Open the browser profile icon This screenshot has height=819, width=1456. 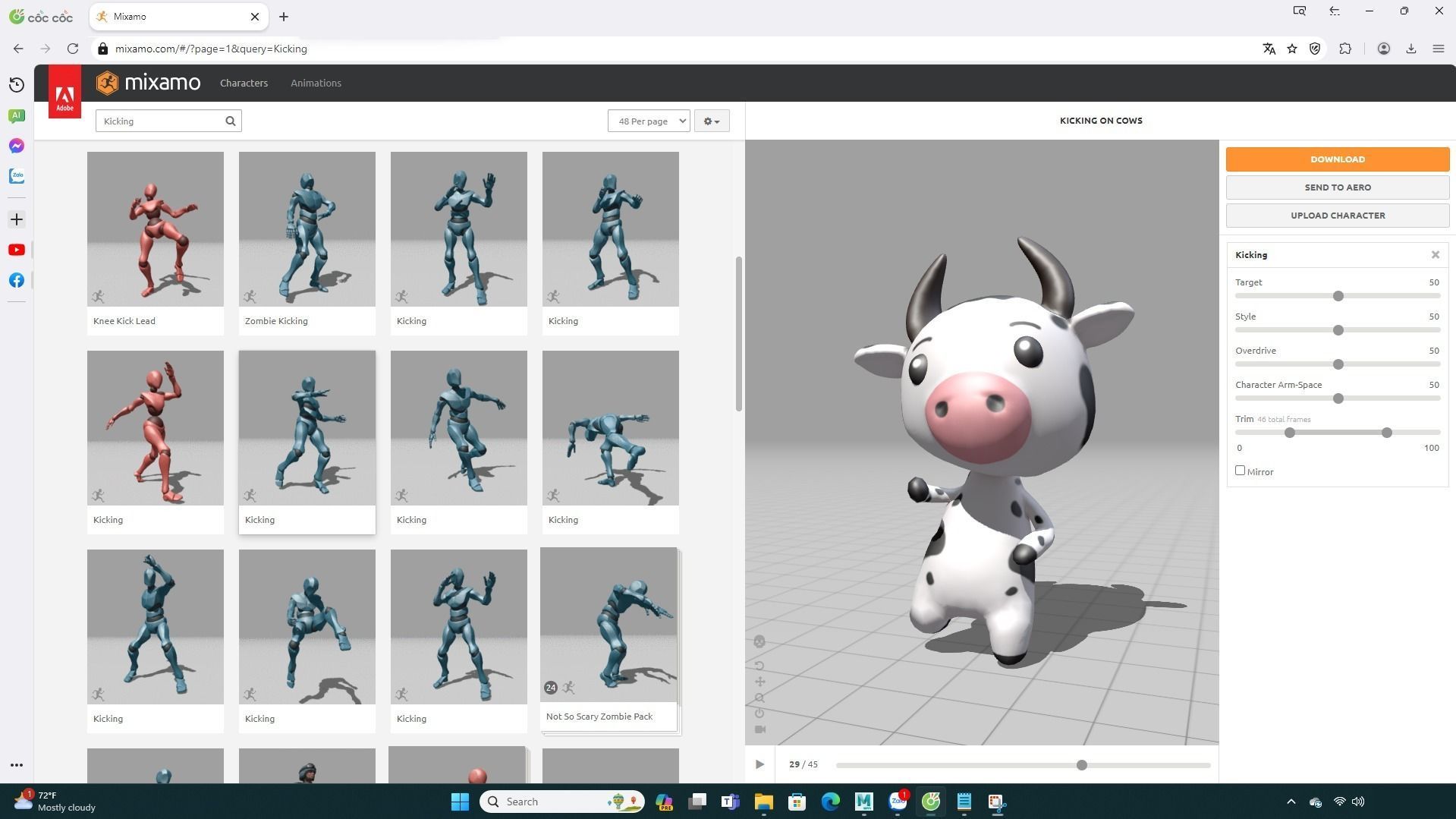(1383, 49)
